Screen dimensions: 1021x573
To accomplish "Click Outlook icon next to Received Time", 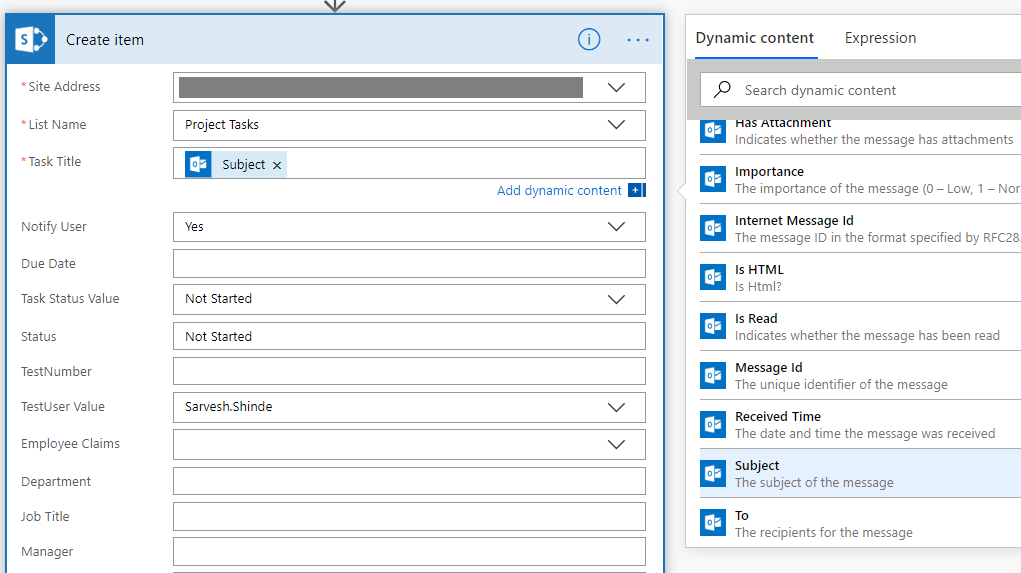I will (x=713, y=425).
